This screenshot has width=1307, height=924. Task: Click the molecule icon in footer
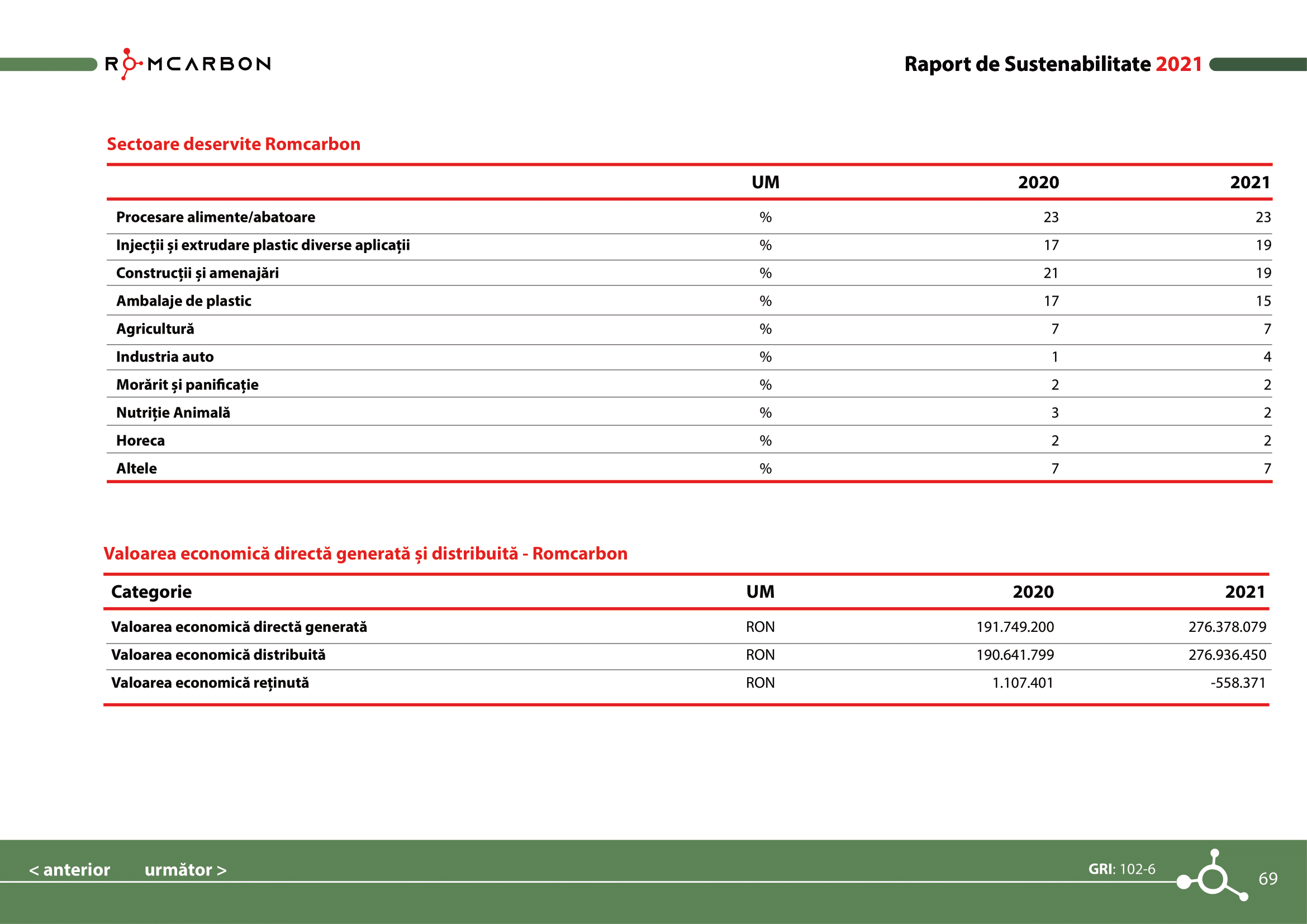[x=1213, y=879]
